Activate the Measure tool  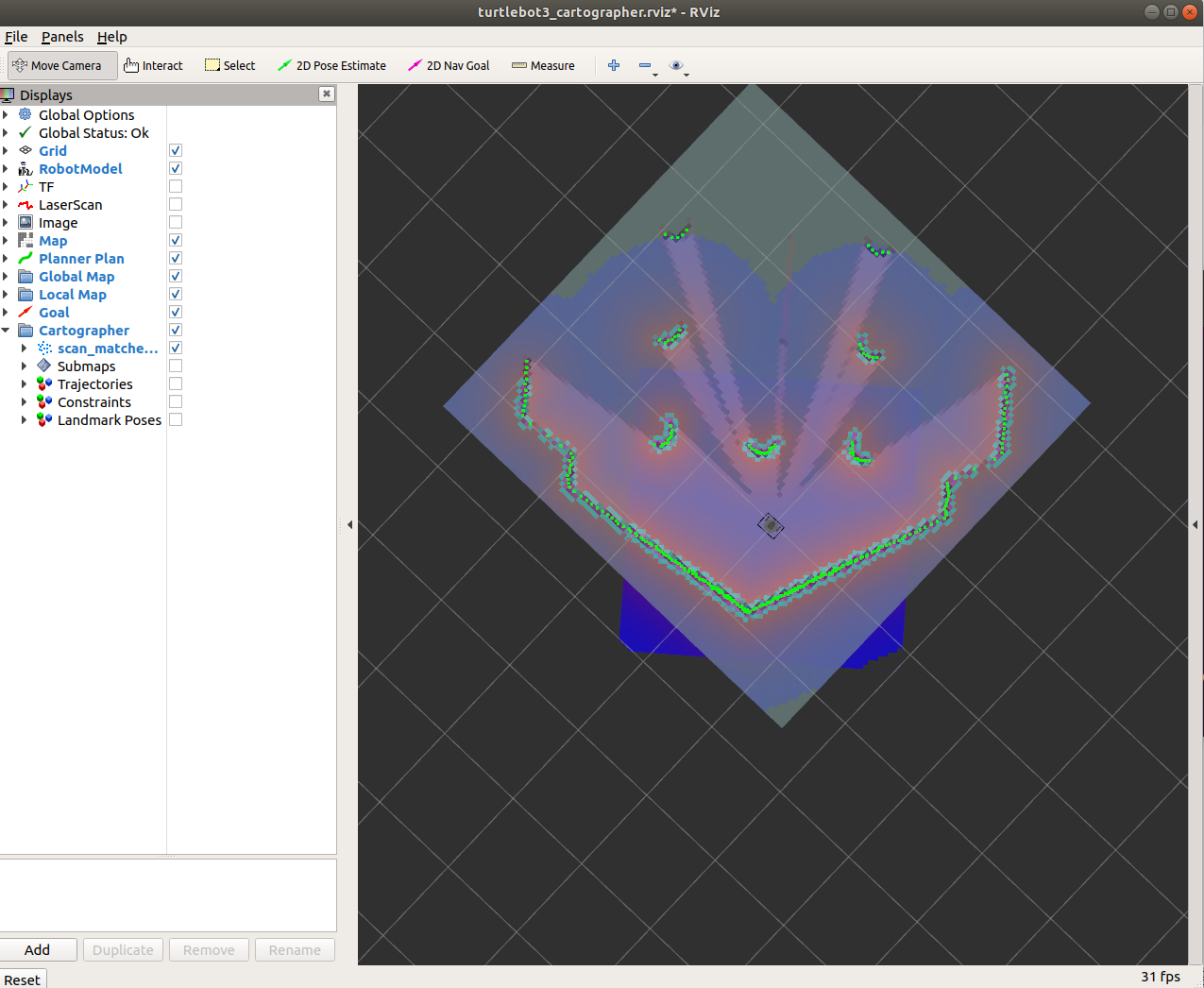[543, 65]
